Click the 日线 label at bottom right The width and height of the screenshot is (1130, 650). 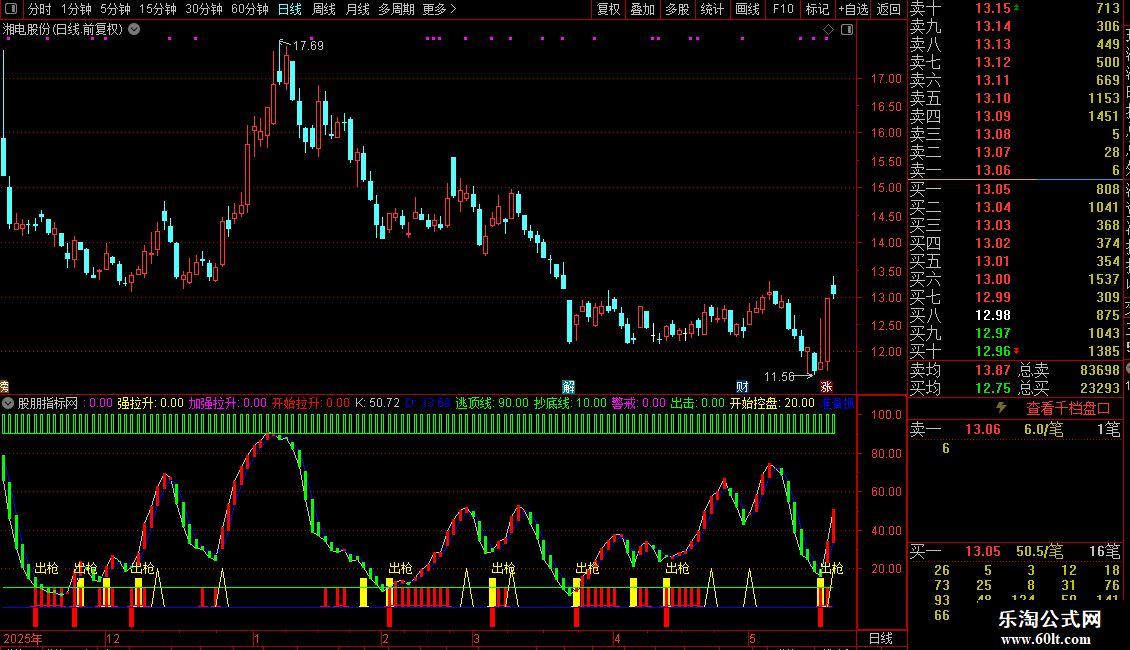(881, 638)
